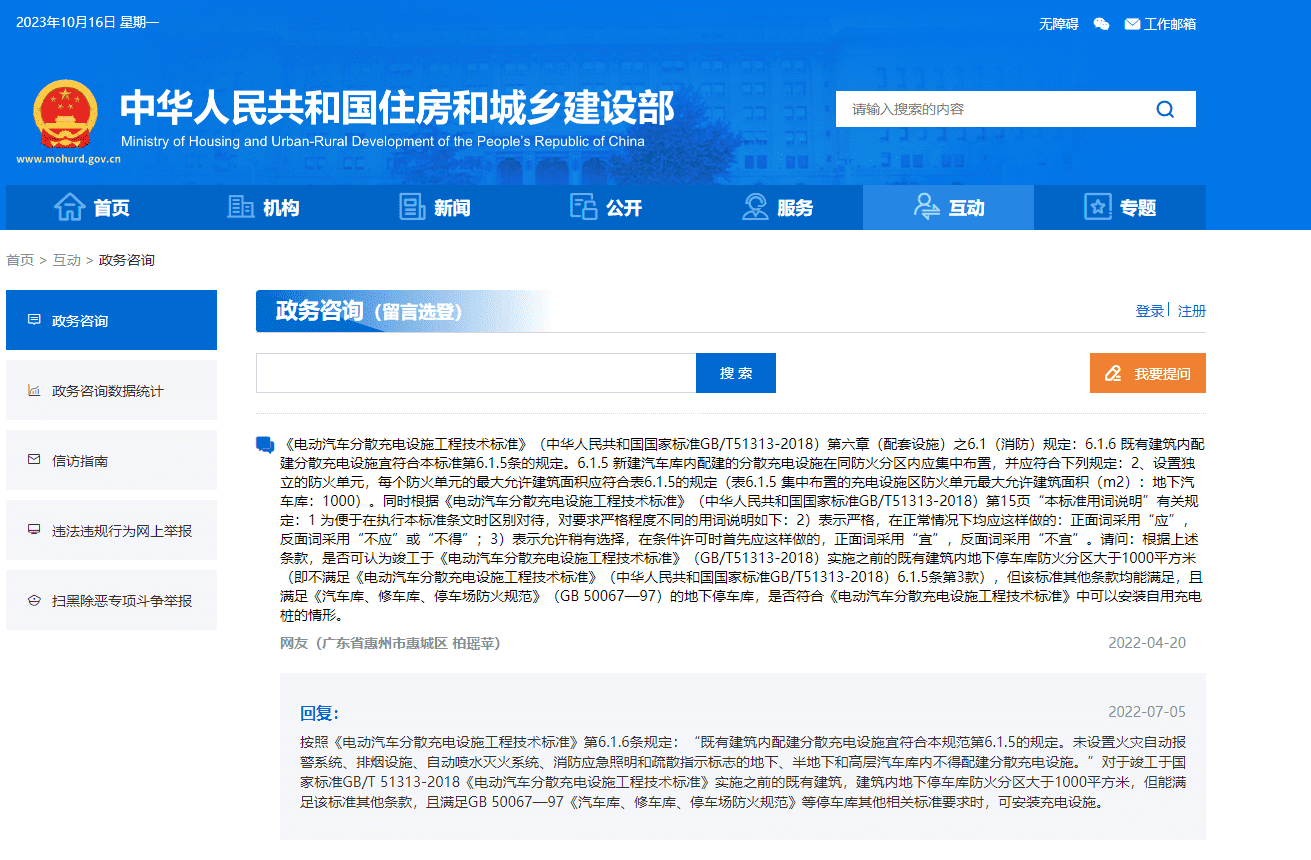Select 信访指南 in the sidebar
The height and width of the screenshot is (860, 1311).
click(111, 460)
